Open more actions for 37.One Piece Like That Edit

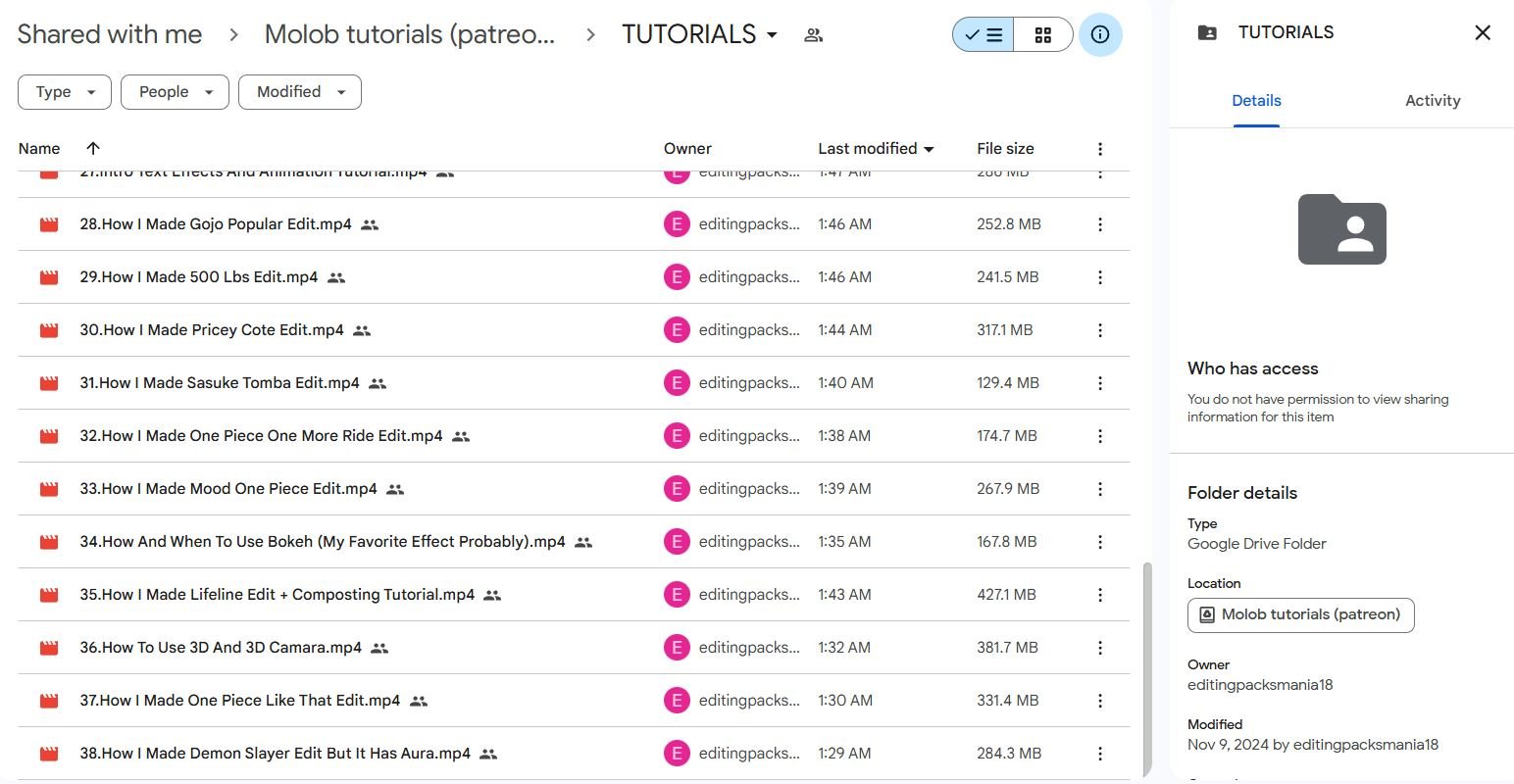1100,701
